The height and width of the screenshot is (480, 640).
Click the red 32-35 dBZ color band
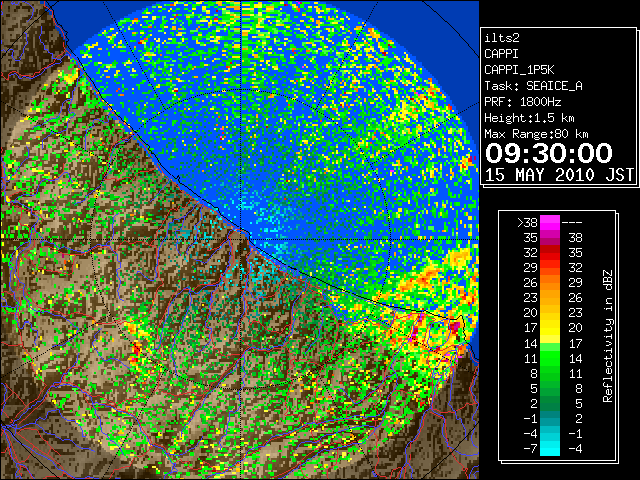tap(550, 253)
